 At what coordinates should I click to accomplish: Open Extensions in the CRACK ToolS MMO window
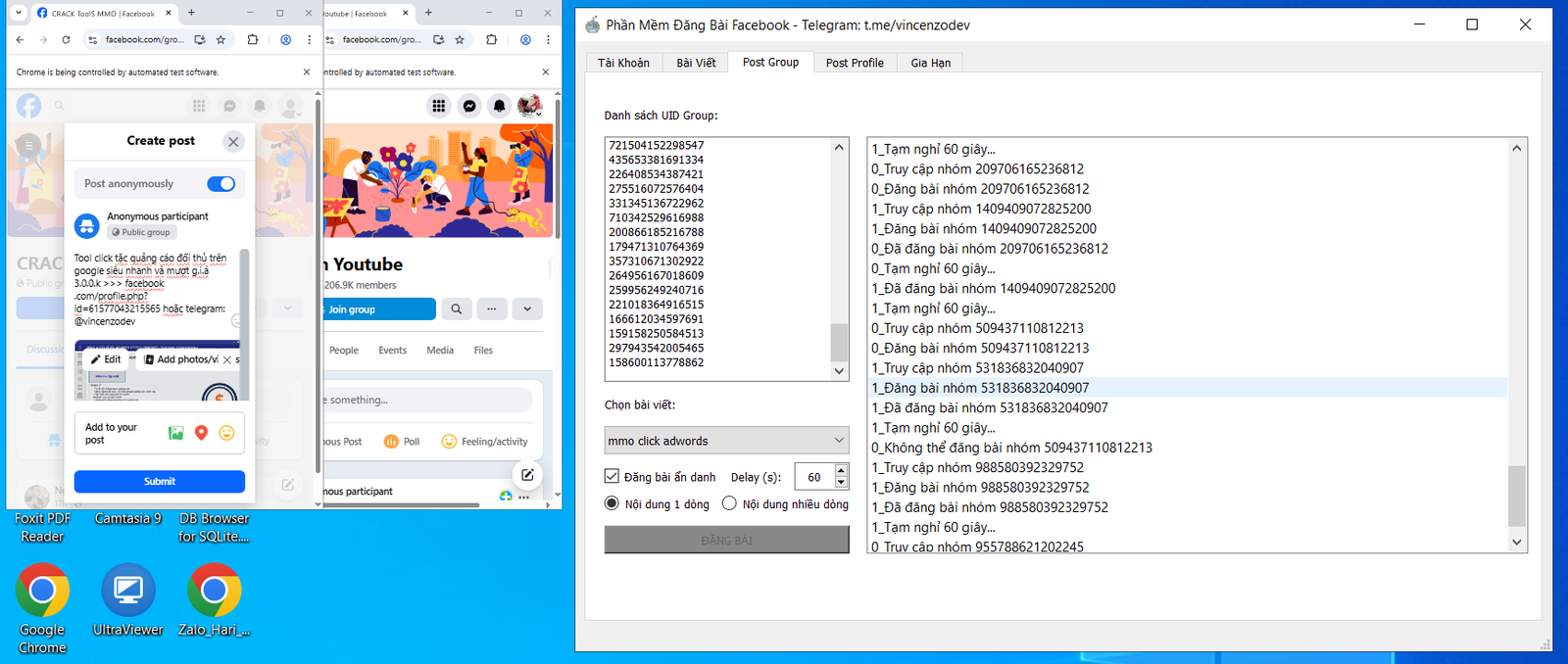253,40
